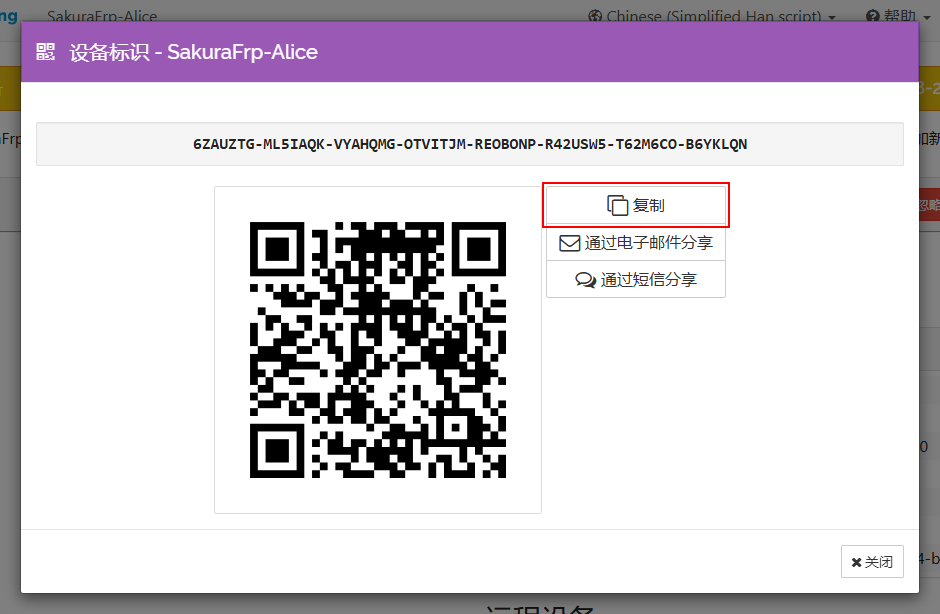Open the Chinese (Simplified Han script) language dropdown

tap(712, 16)
